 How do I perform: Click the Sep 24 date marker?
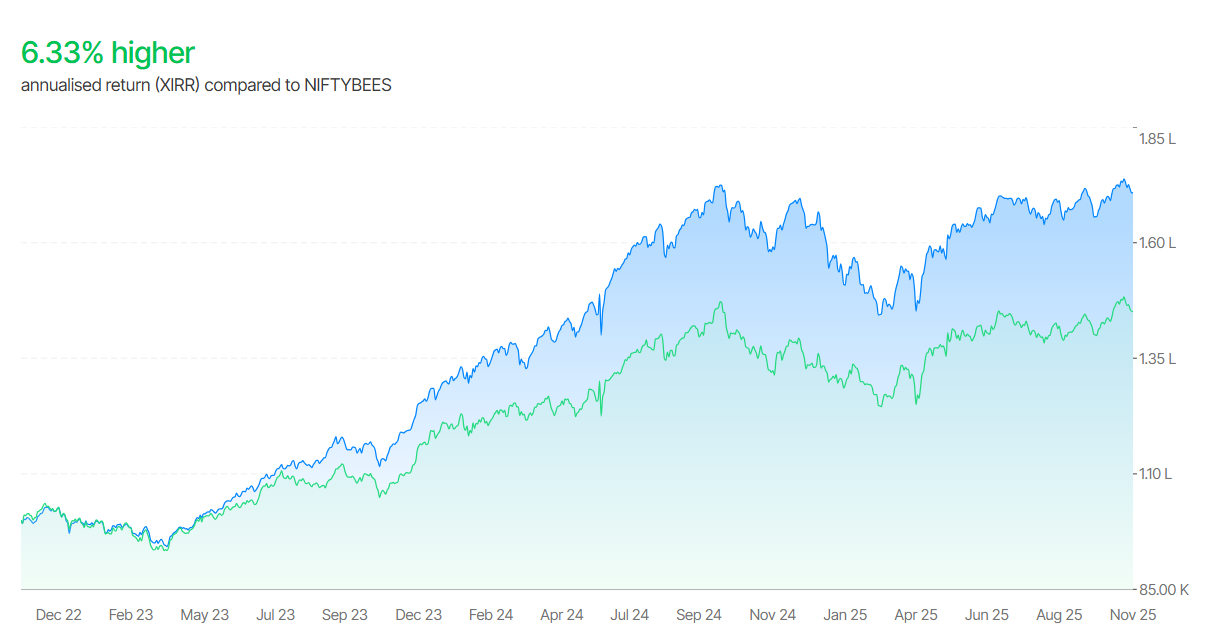699,615
